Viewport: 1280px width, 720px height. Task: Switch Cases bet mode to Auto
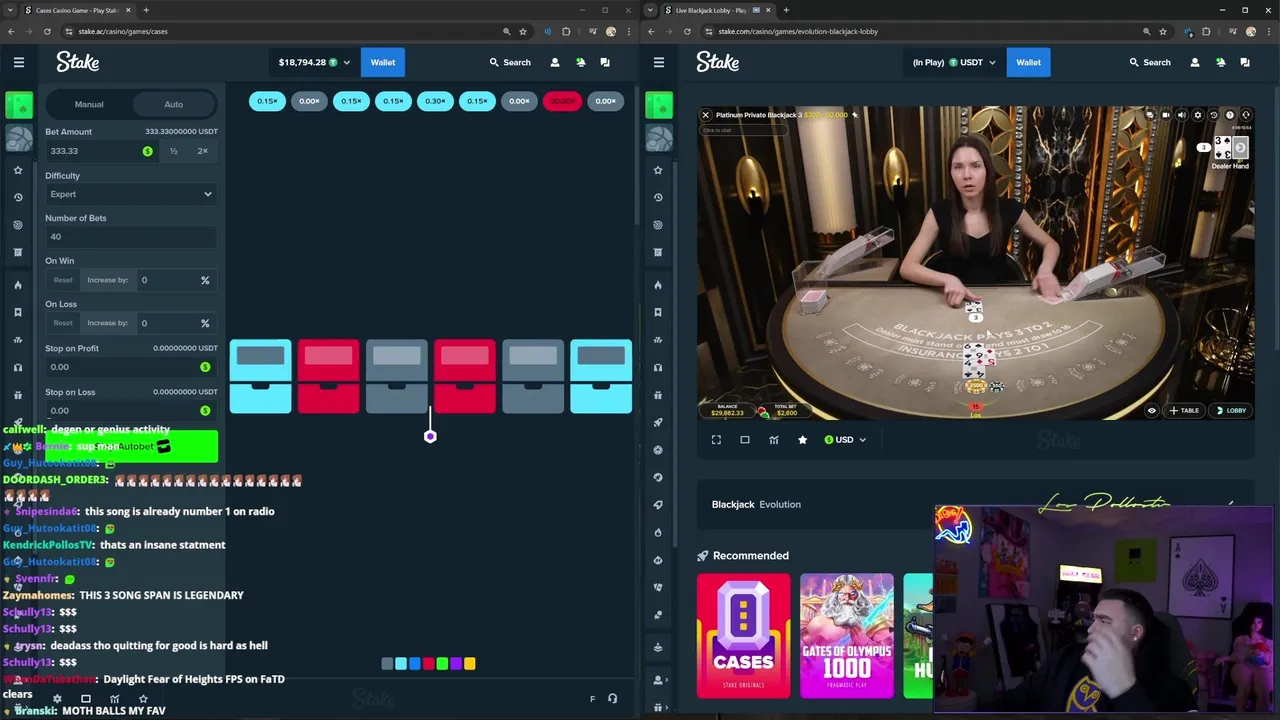(x=173, y=104)
